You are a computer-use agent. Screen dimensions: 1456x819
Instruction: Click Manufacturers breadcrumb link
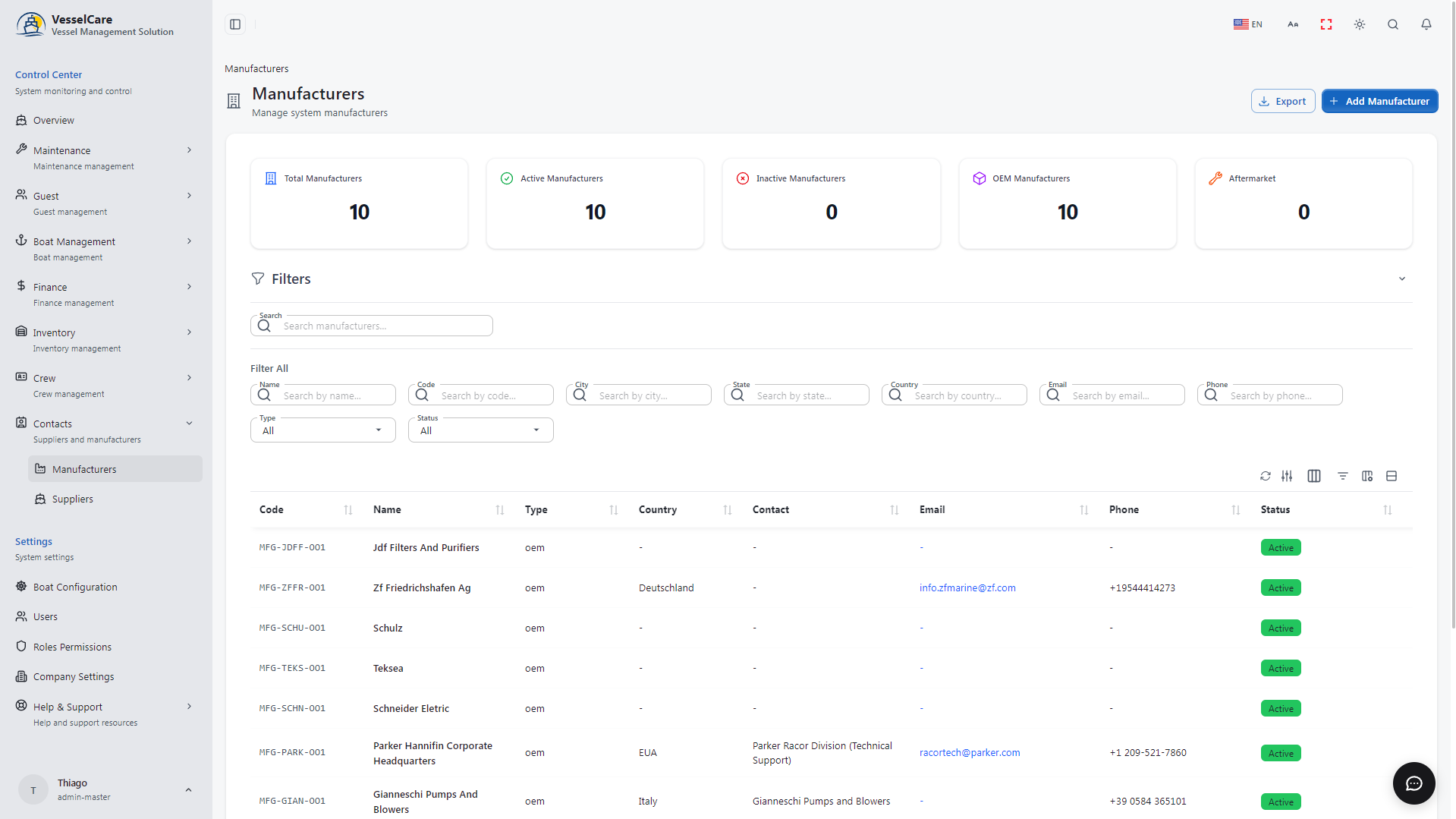click(256, 68)
